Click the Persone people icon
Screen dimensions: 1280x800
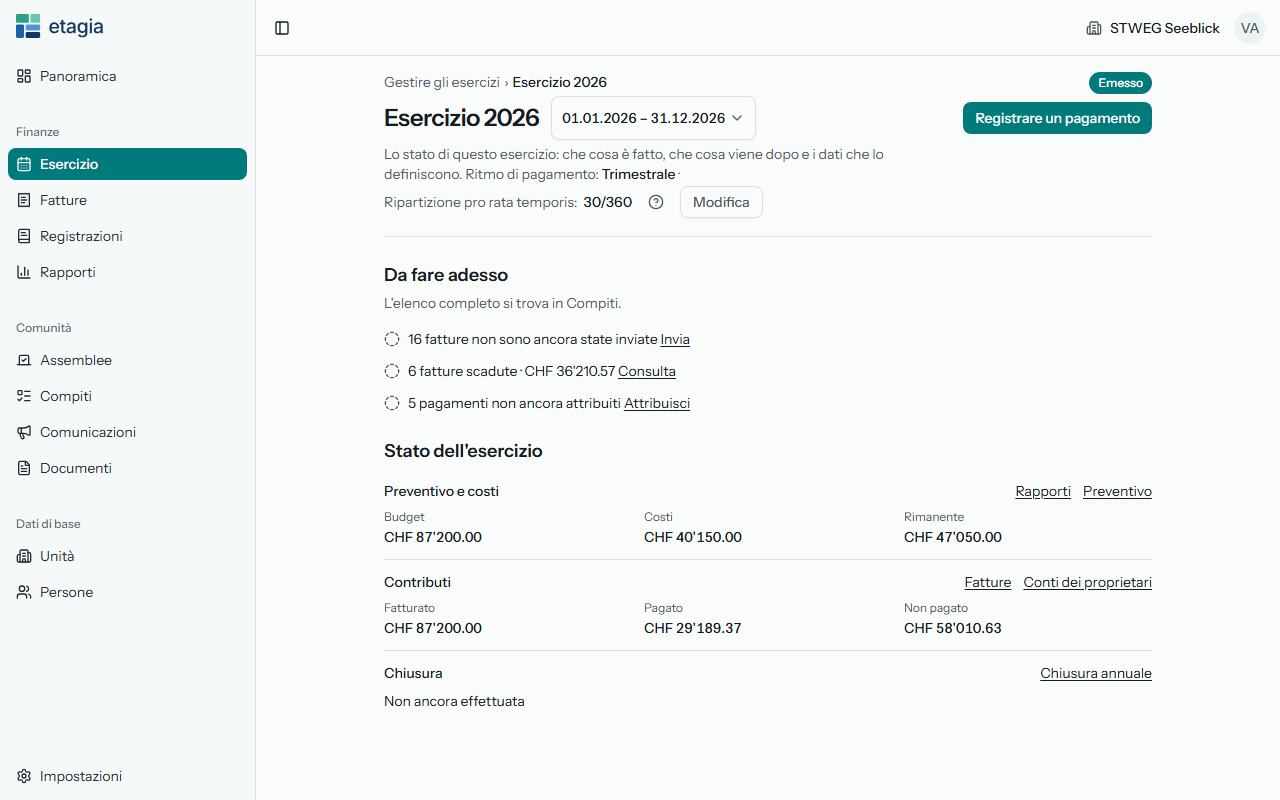(x=24, y=592)
